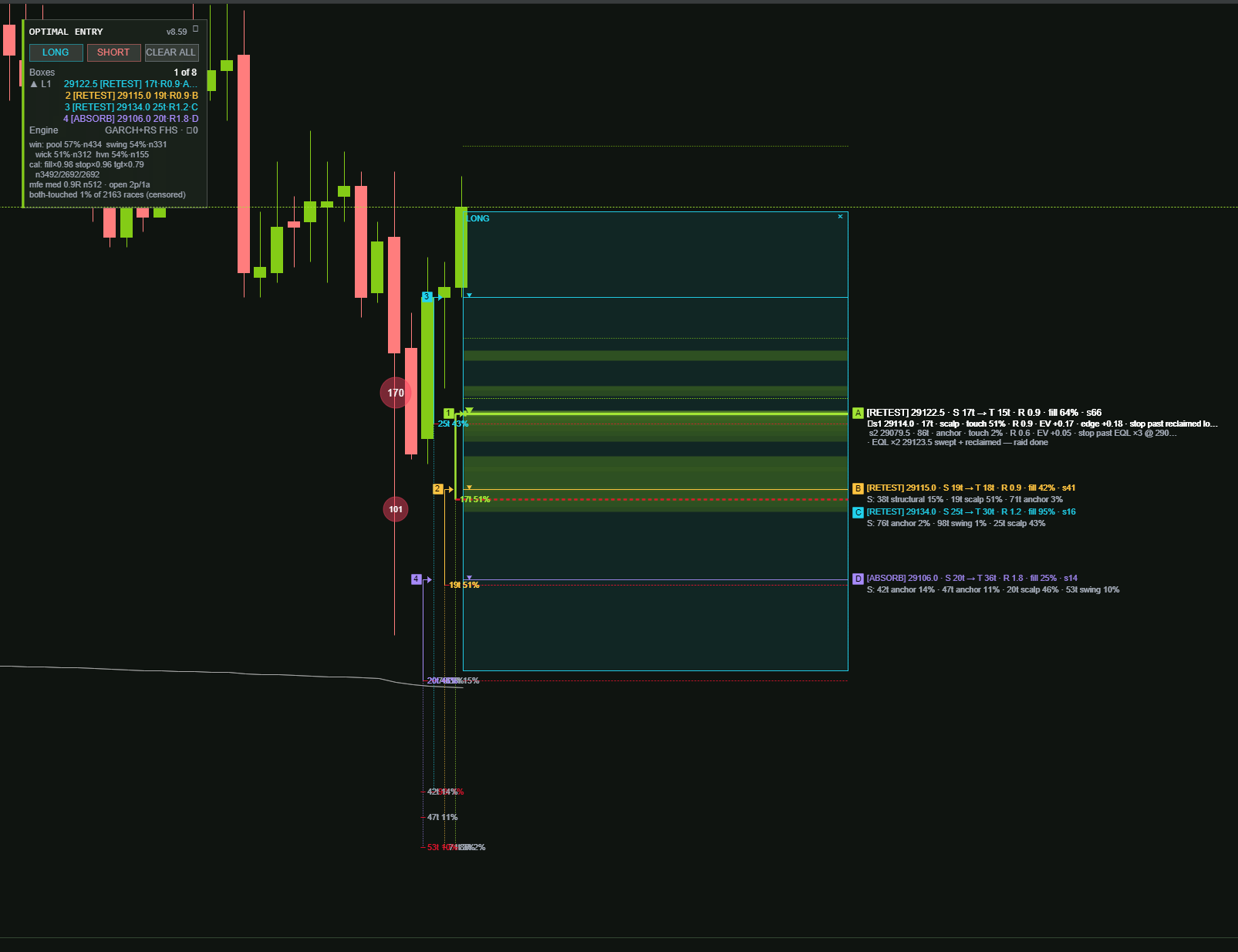Toggle the Engine checkbox next to FHS
The height and width of the screenshot is (952, 1238).
[189, 130]
